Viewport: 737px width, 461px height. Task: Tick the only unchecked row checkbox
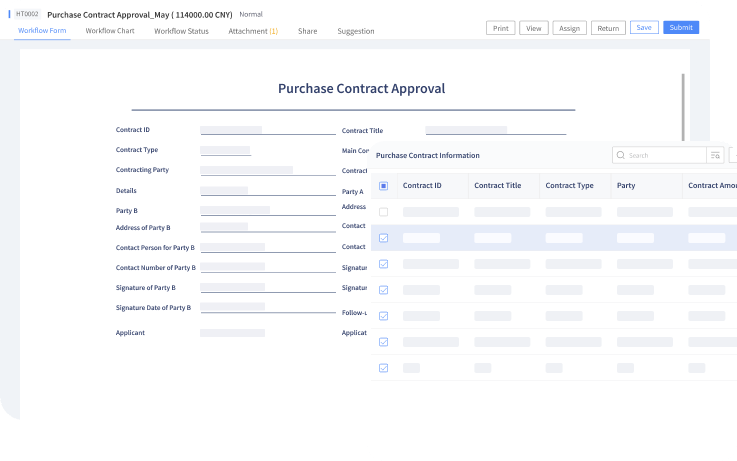click(x=384, y=212)
